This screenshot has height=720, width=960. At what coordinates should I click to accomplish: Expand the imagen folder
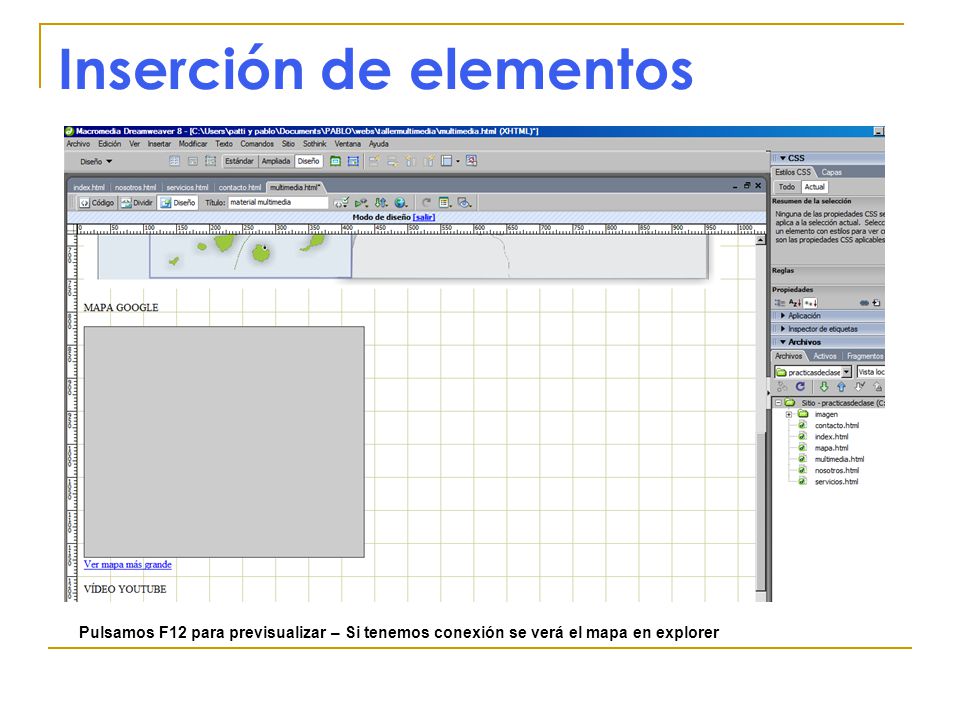[x=789, y=414]
